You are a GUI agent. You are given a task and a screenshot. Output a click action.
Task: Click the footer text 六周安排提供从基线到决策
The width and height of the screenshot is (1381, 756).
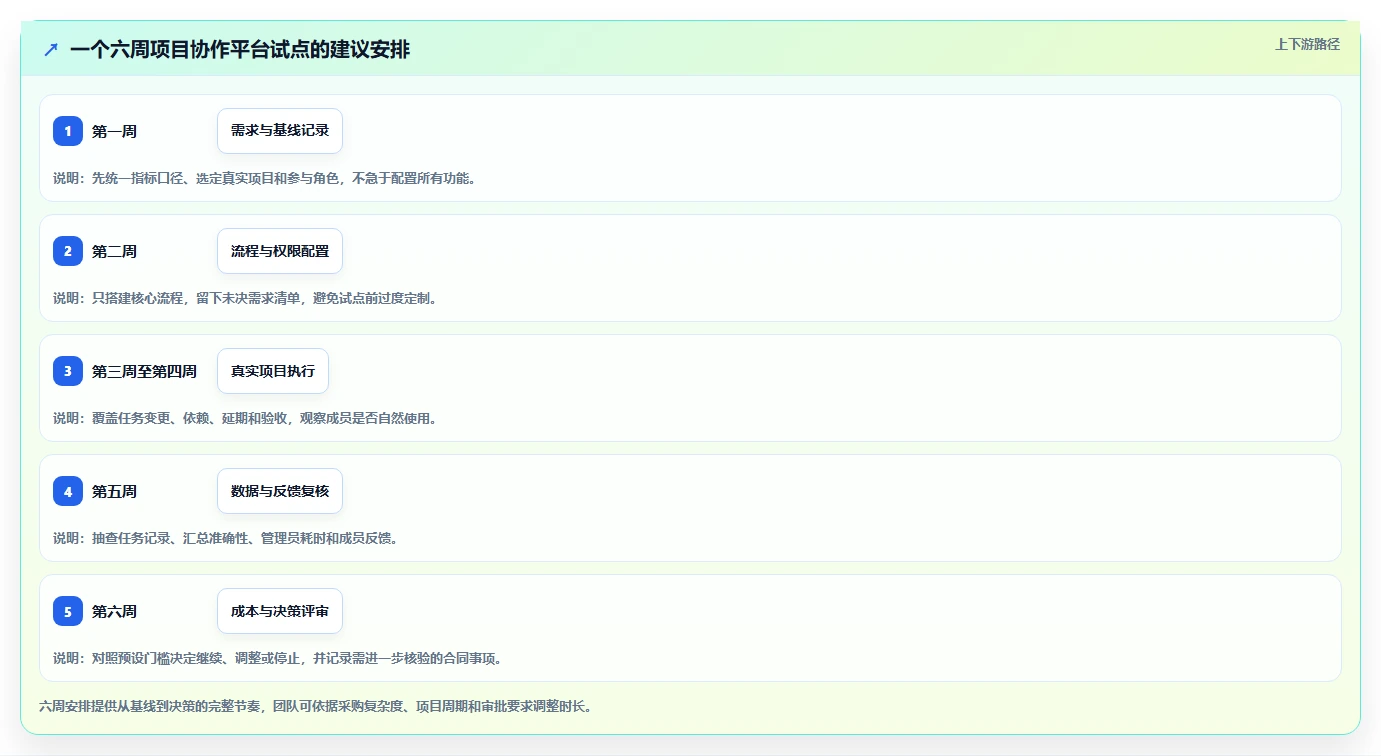[316, 706]
